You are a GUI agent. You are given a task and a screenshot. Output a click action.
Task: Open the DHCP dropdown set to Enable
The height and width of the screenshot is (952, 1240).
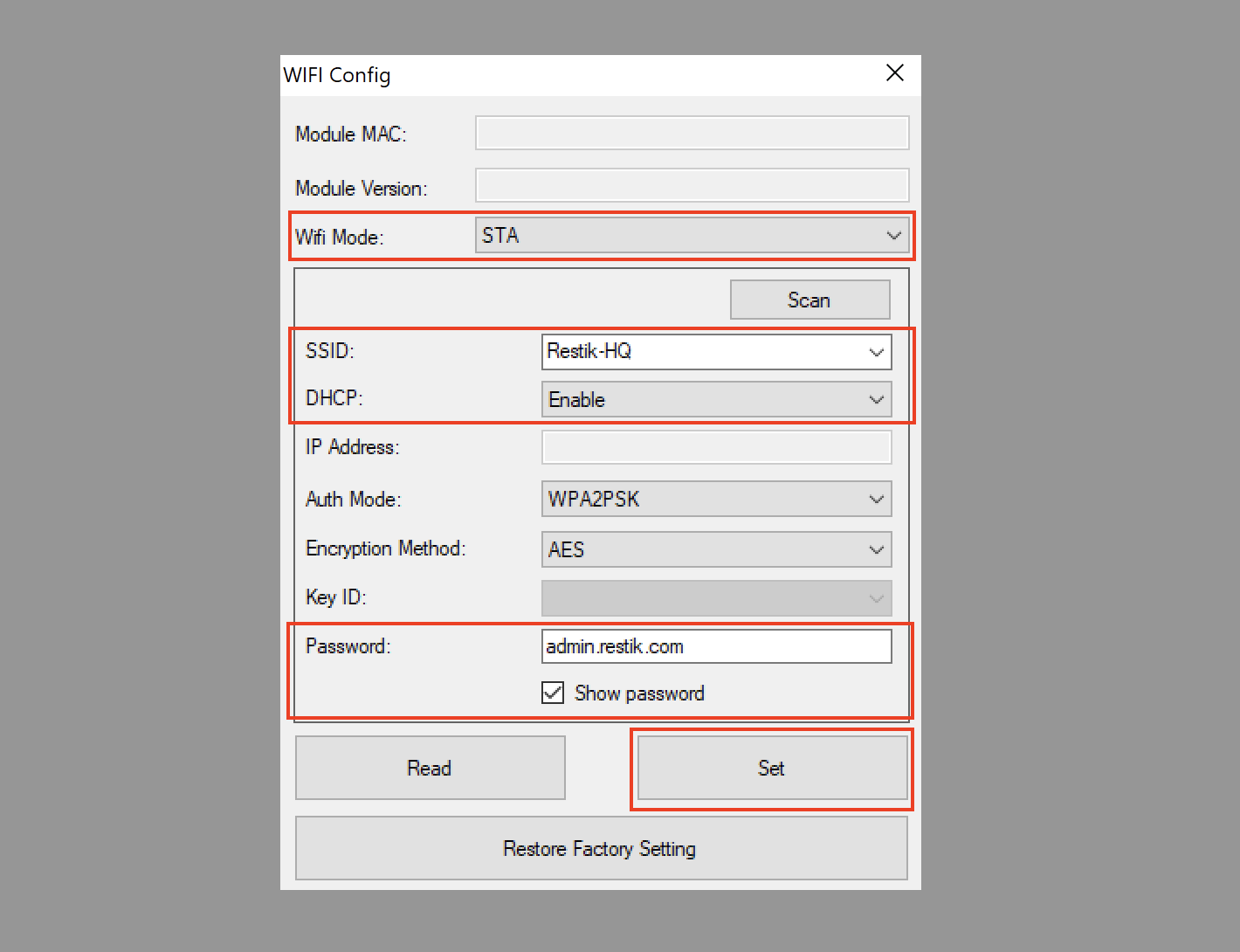716,400
